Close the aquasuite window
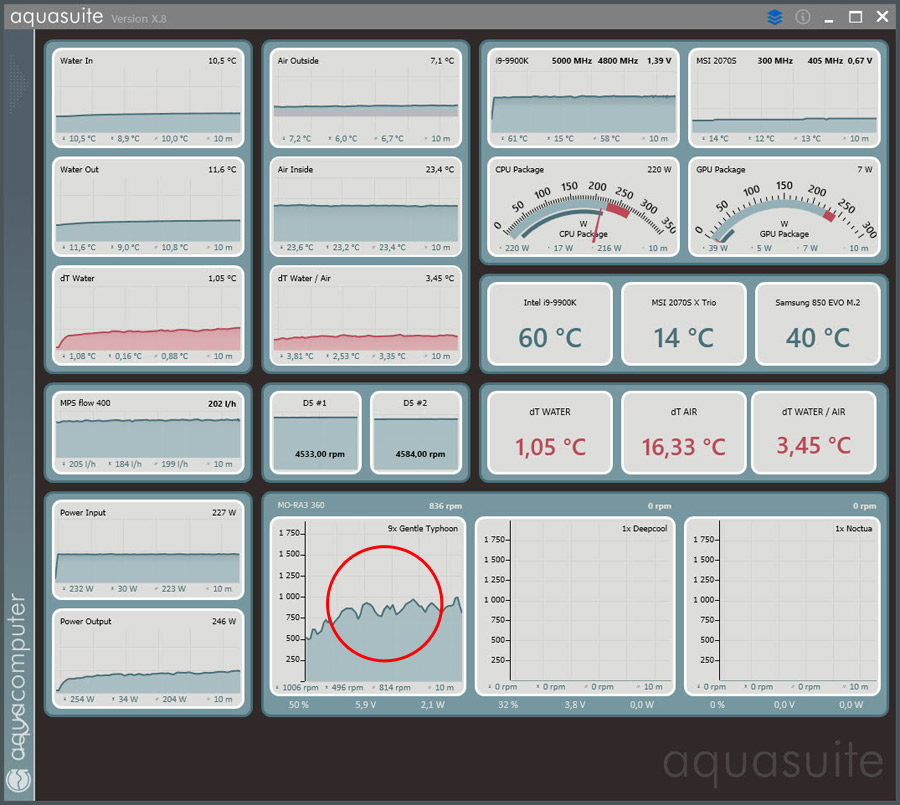 (x=883, y=17)
